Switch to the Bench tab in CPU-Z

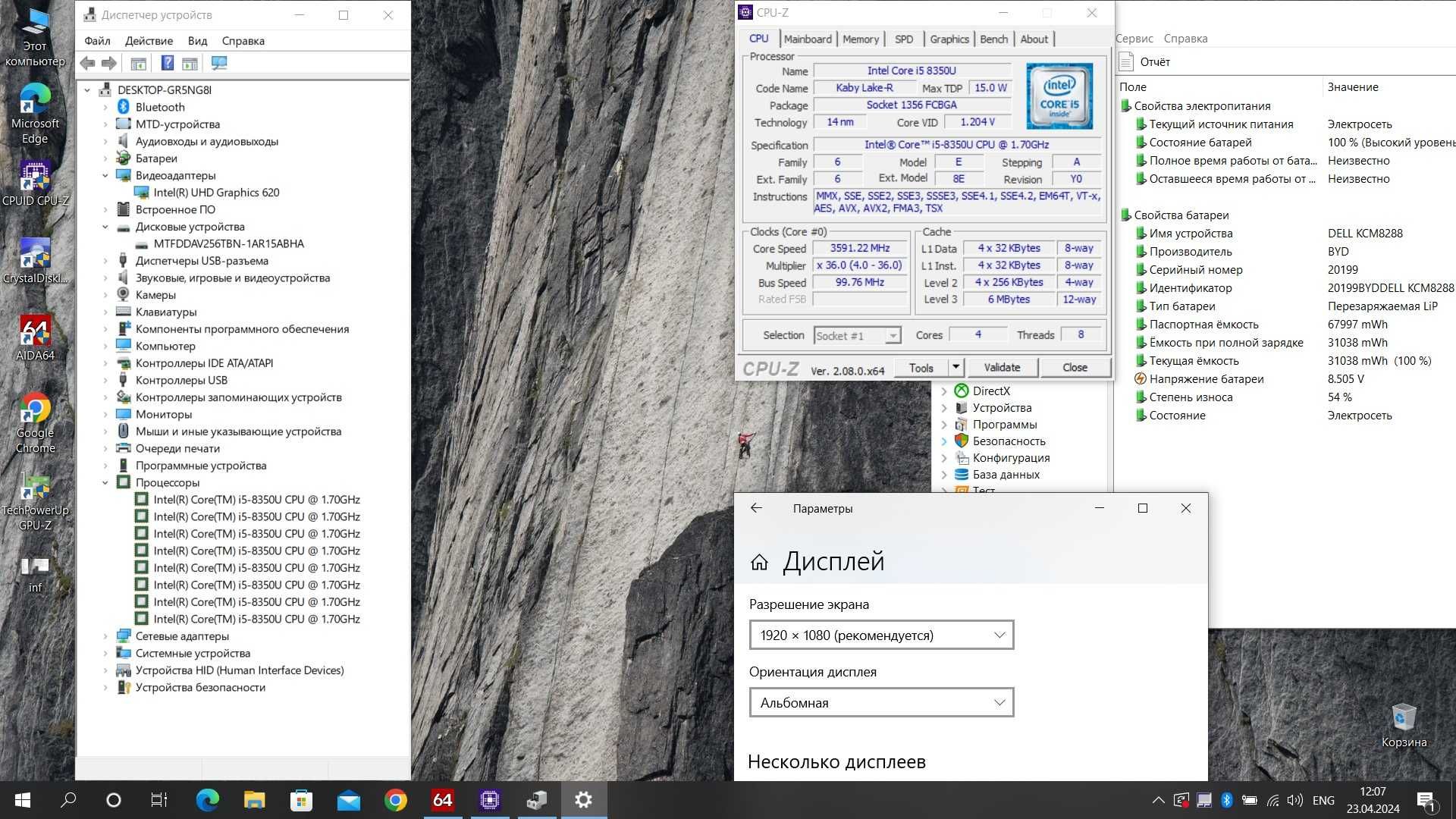(x=993, y=39)
